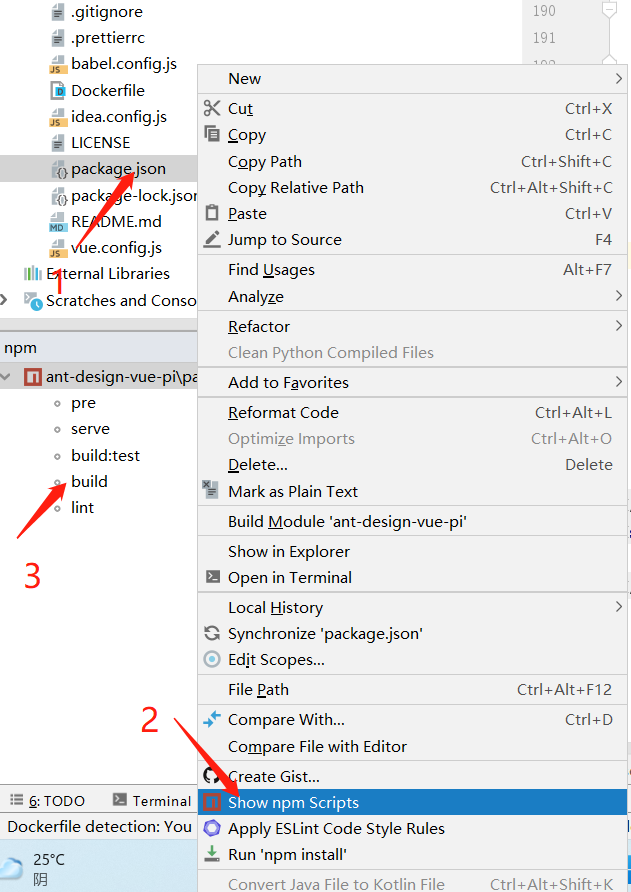Click the Edit Scopes circle icon

pyautogui.click(x=212, y=659)
